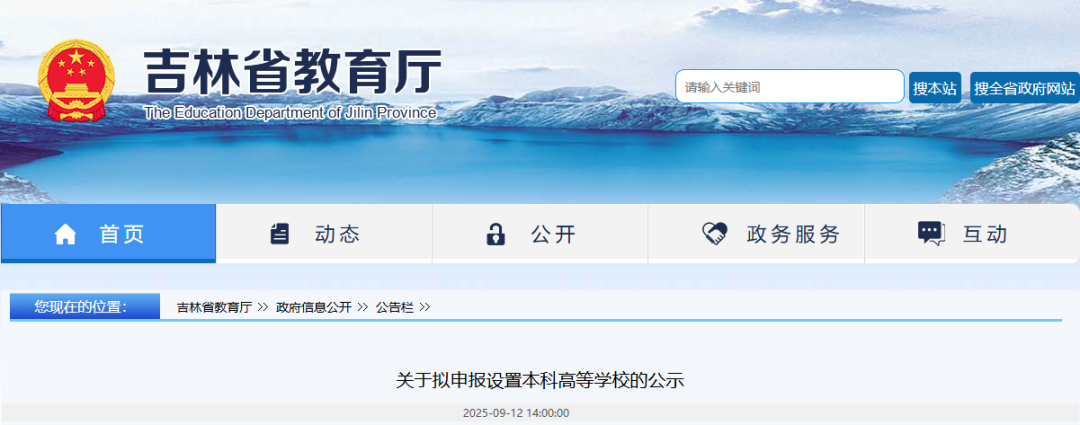Image resolution: width=1080 pixels, height=425 pixels.
Task: Click the national emblem logo
Action: point(76,81)
